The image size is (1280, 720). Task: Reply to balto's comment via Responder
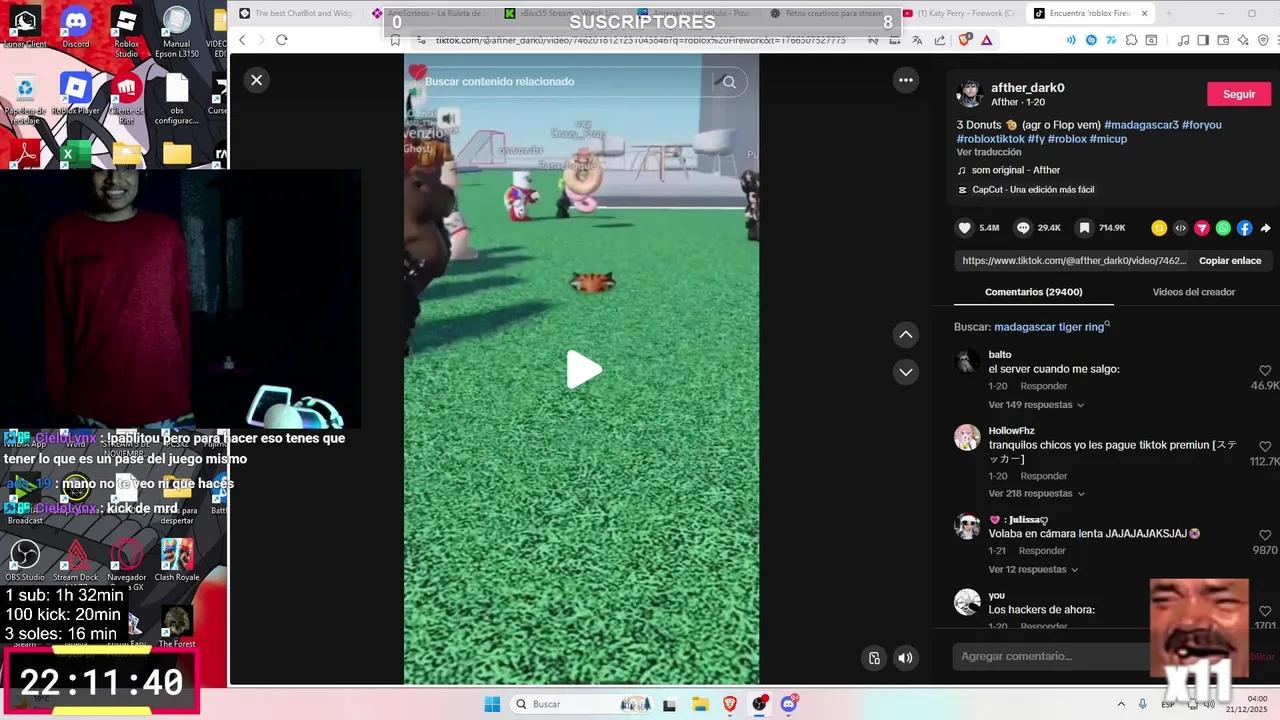point(1044,386)
